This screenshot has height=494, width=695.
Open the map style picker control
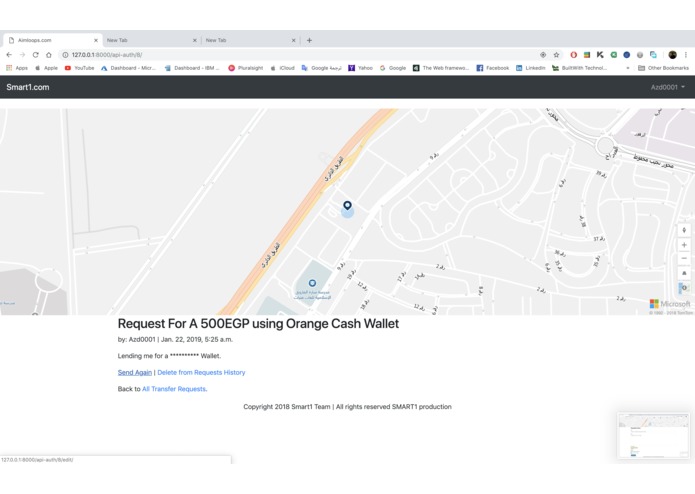[684, 288]
